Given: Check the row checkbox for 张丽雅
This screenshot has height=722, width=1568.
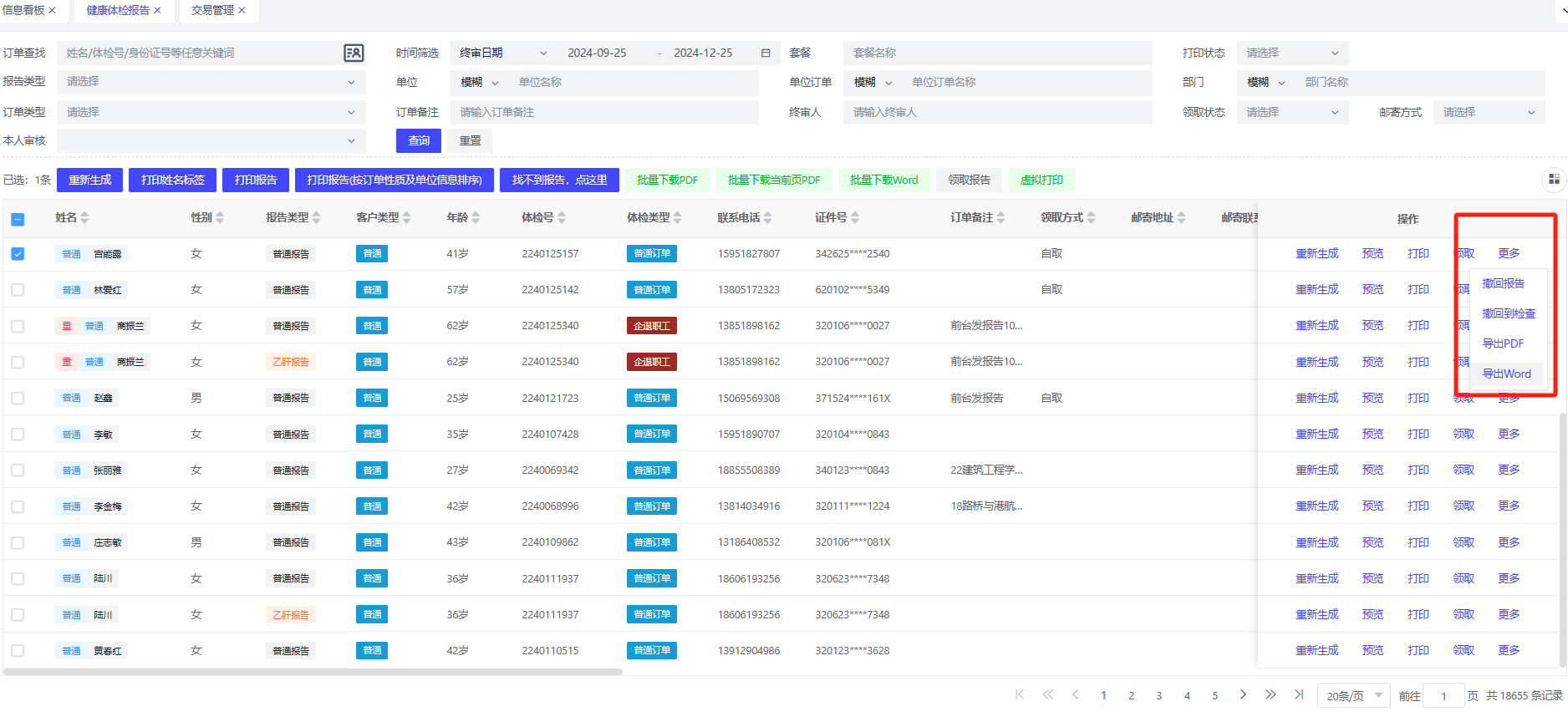Looking at the screenshot, I should point(18,470).
